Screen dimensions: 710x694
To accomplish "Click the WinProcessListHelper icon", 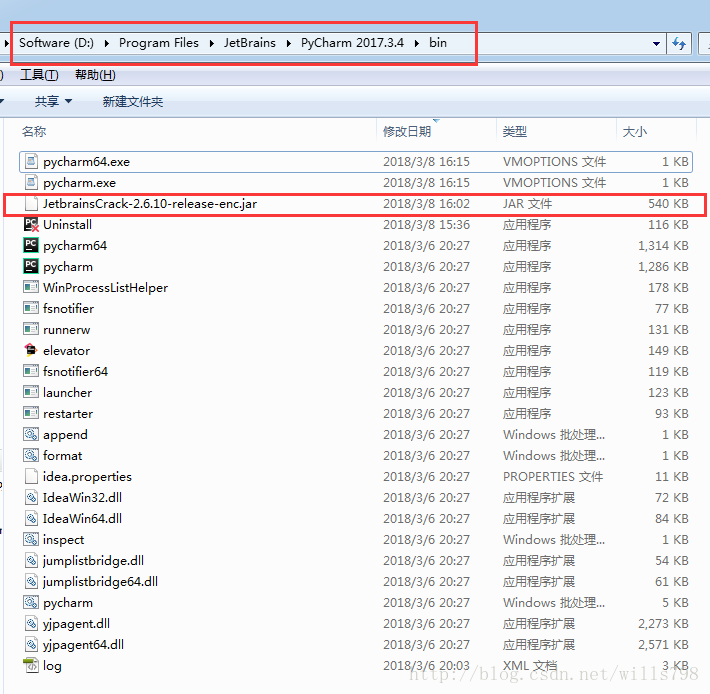I will [x=31, y=287].
